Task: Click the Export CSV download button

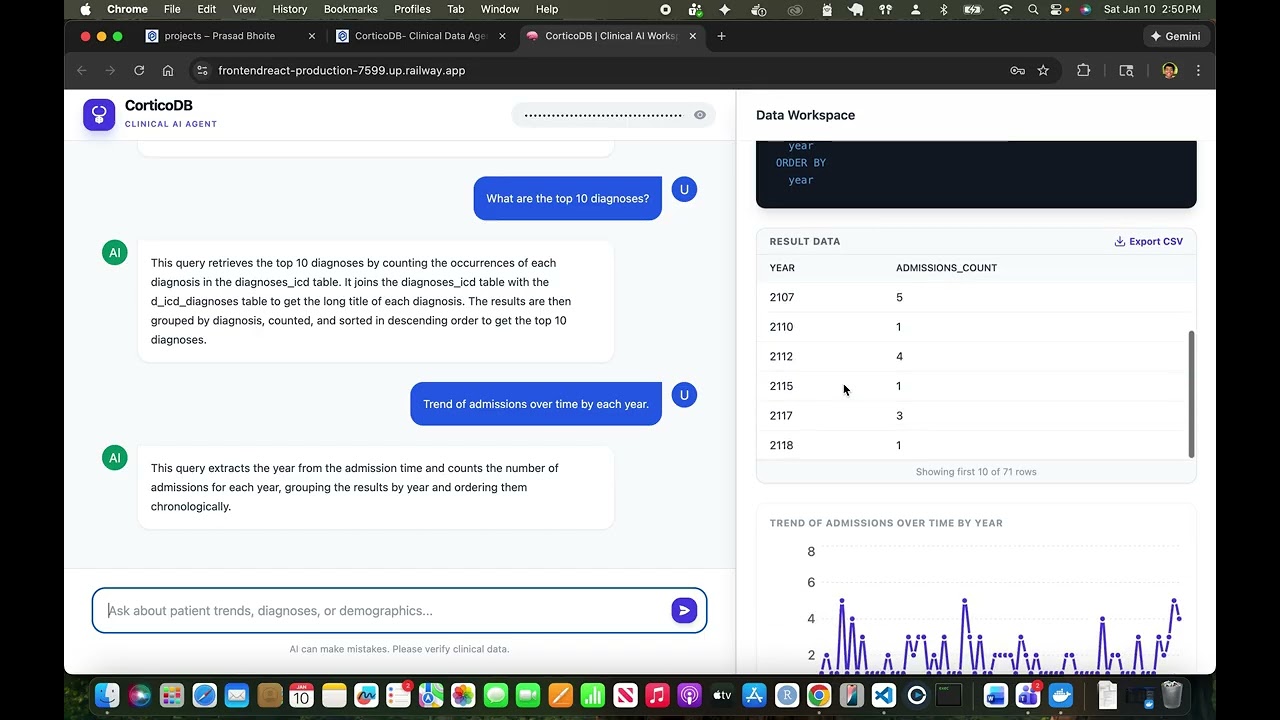Action: pyautogui.click(x=1148, y=241)
